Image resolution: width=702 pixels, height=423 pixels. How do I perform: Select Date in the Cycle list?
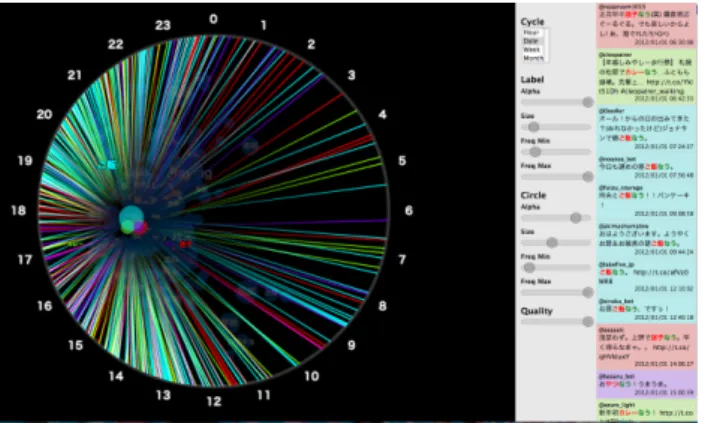coord(535,41)
